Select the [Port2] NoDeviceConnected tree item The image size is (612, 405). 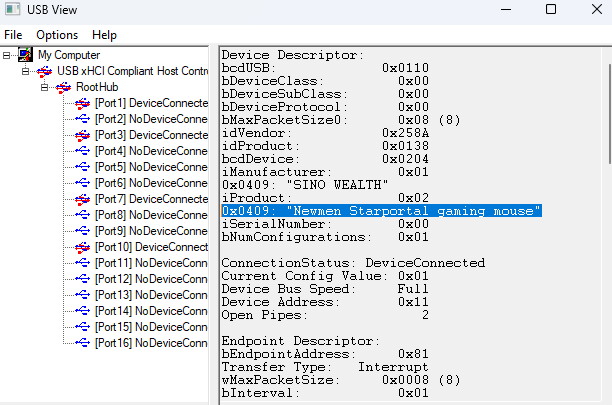[151, 119]
